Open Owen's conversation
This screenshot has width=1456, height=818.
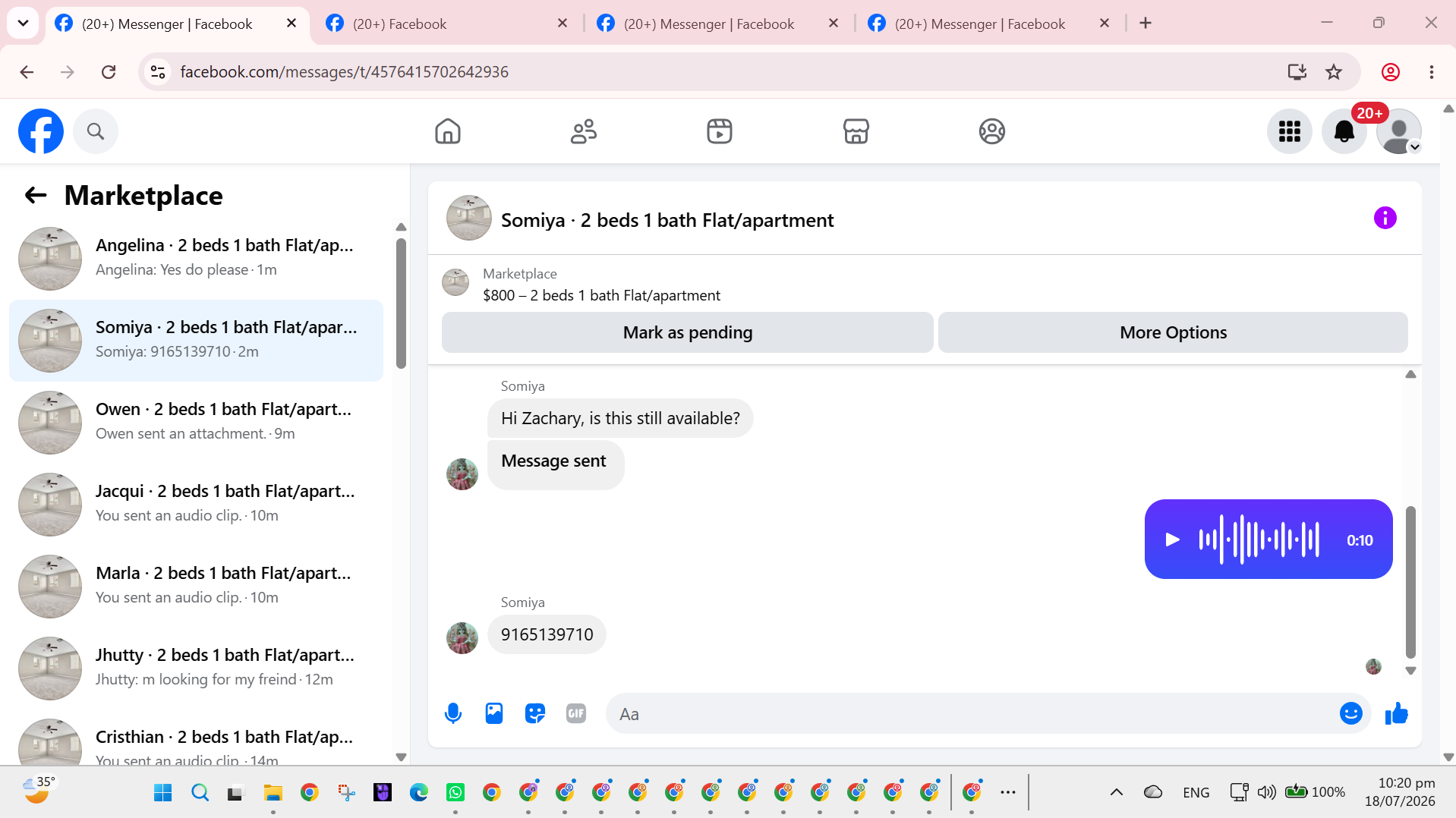pyautogui.click(x=196, y=422)
